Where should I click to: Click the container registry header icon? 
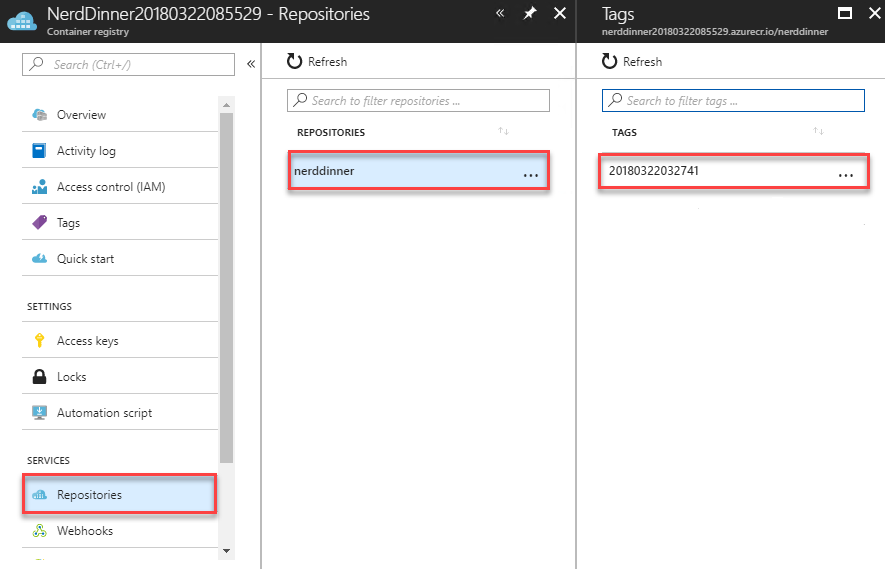point(22,21)
